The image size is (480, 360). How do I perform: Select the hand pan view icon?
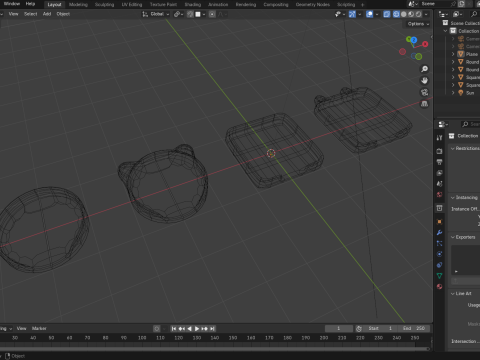(424, 81)
